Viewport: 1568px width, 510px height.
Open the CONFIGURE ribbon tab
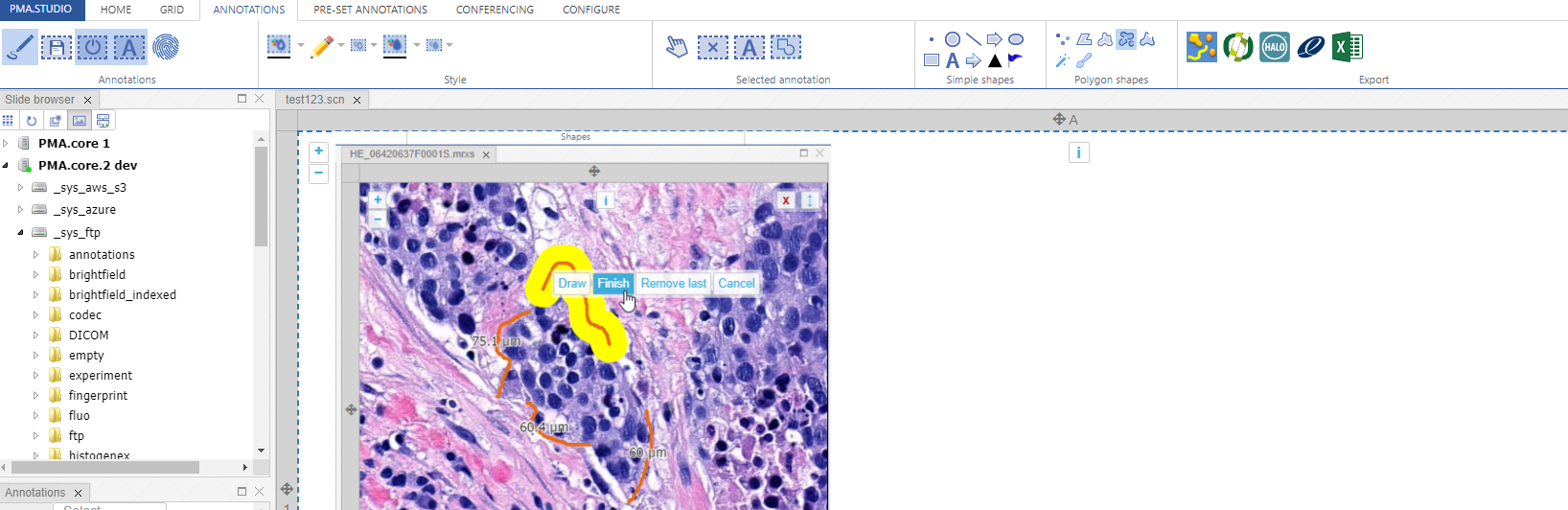pos(590,10)
